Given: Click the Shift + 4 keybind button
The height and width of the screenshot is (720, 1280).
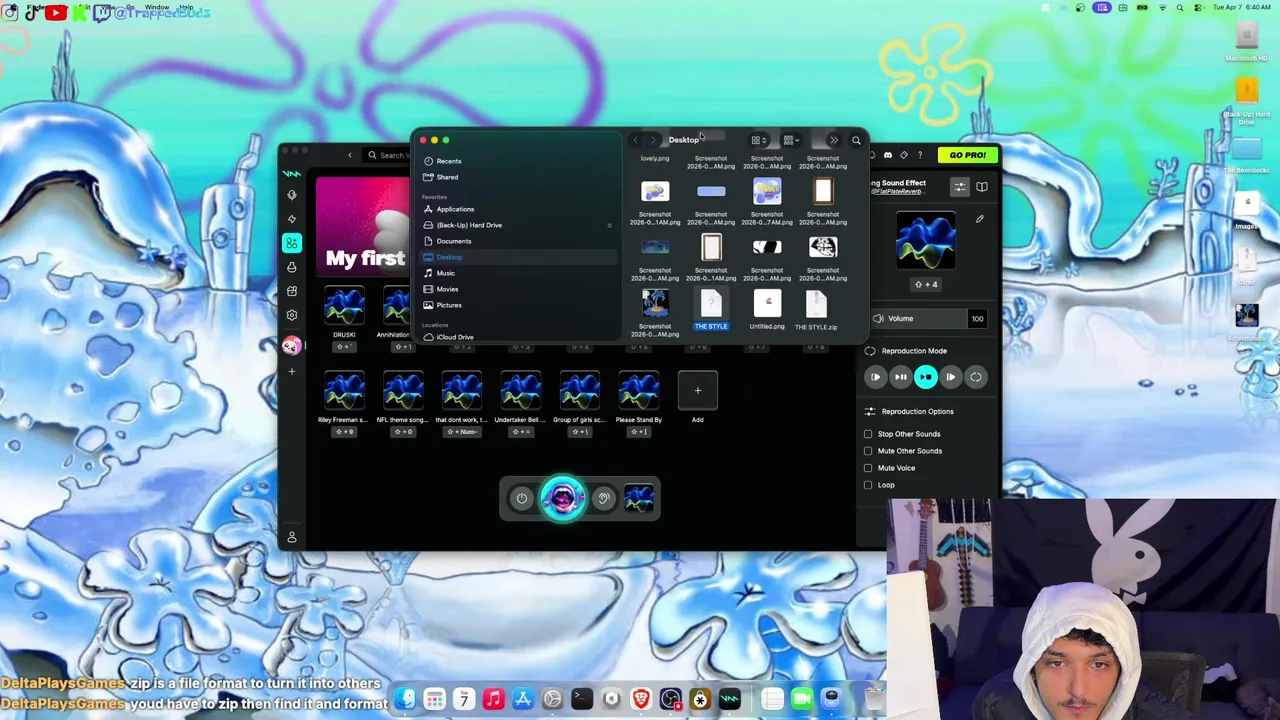Looking at the screenshot, I should click(x=926, y=284).
